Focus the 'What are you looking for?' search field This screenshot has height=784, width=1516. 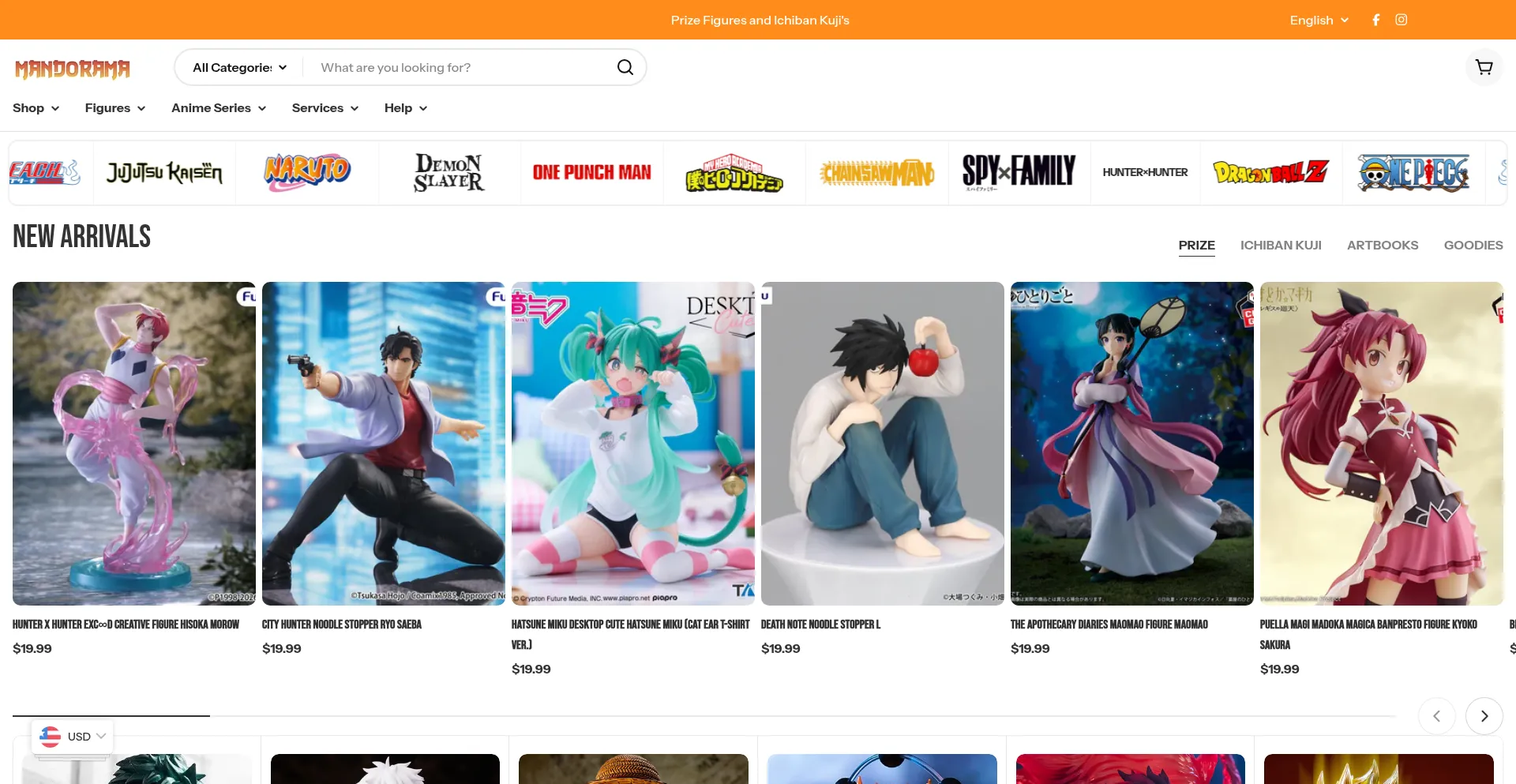point(462,68)
